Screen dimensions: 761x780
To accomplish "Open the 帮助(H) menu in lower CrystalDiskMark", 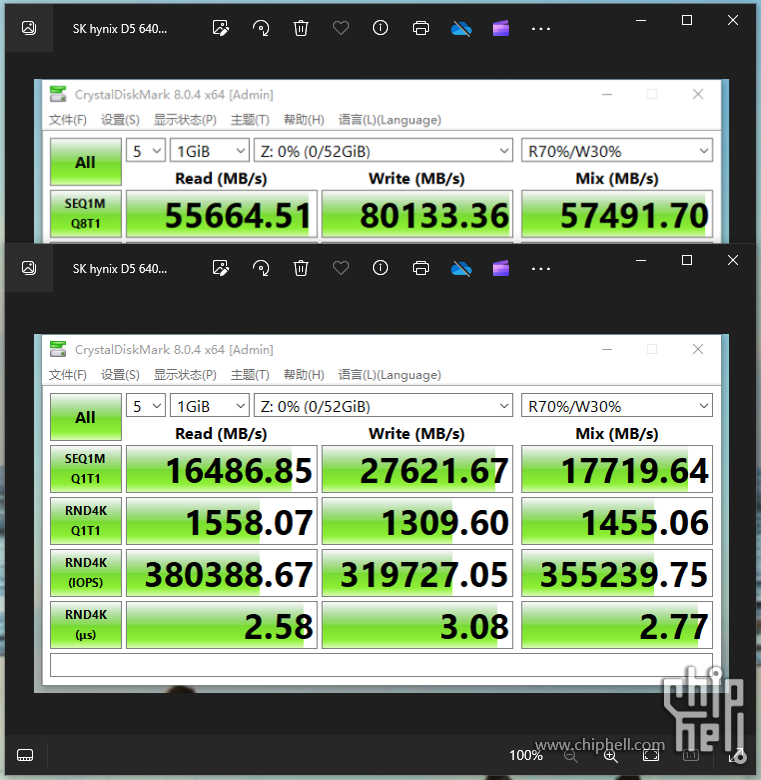I will click(x=303, y=375).
